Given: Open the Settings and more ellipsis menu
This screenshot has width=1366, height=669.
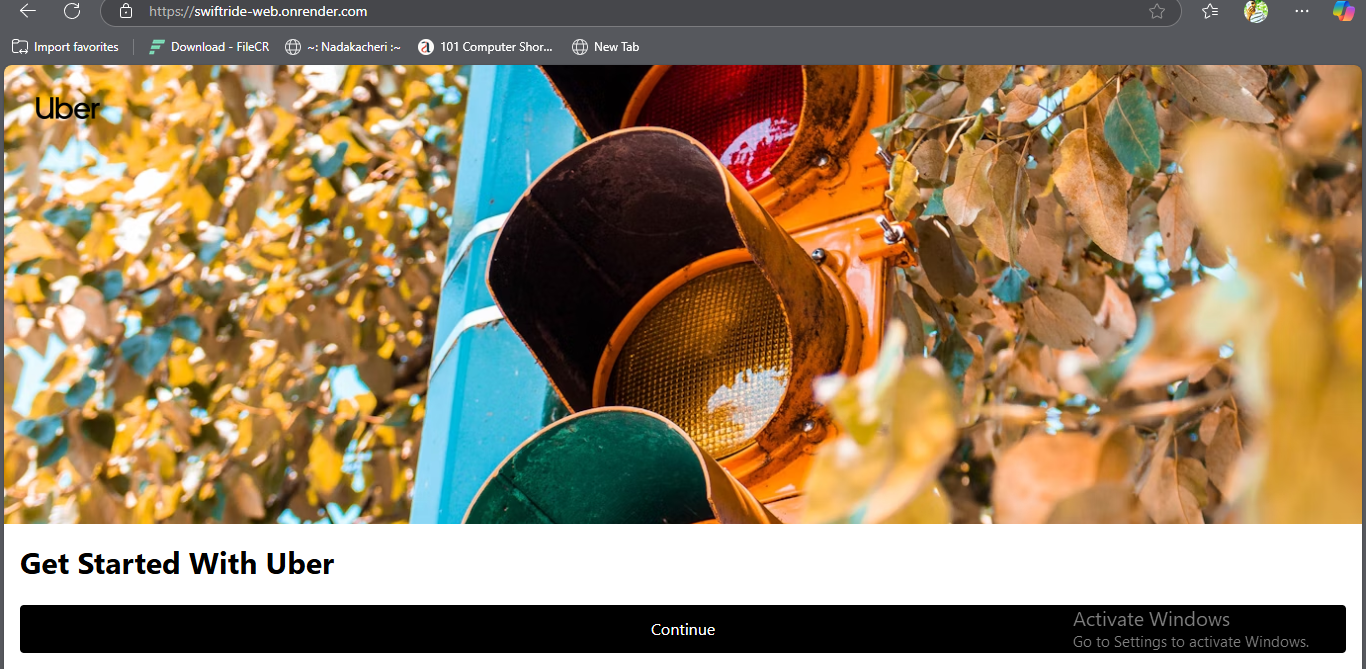Looking at the screenshot, I should pos(1301,11).
